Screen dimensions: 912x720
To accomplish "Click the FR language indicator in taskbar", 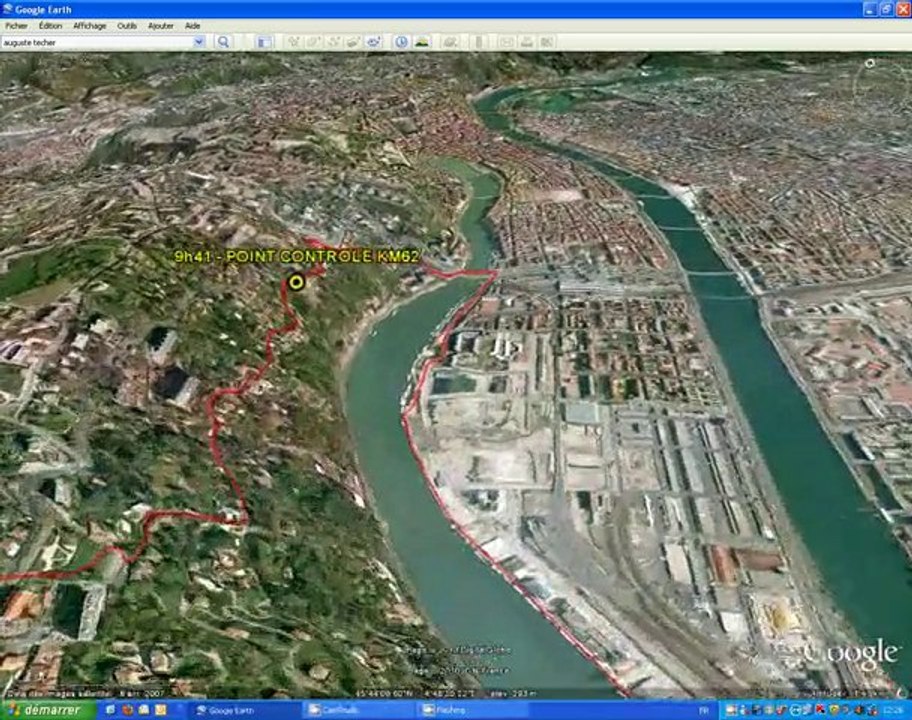I will (704, 711).
